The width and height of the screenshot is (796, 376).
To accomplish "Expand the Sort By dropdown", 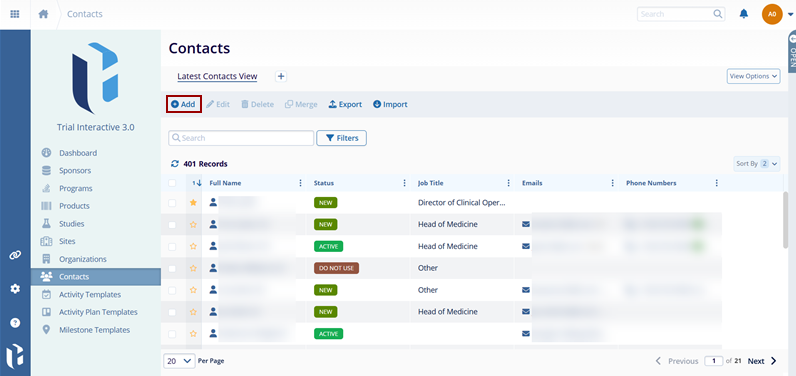I will coord(757,163).
